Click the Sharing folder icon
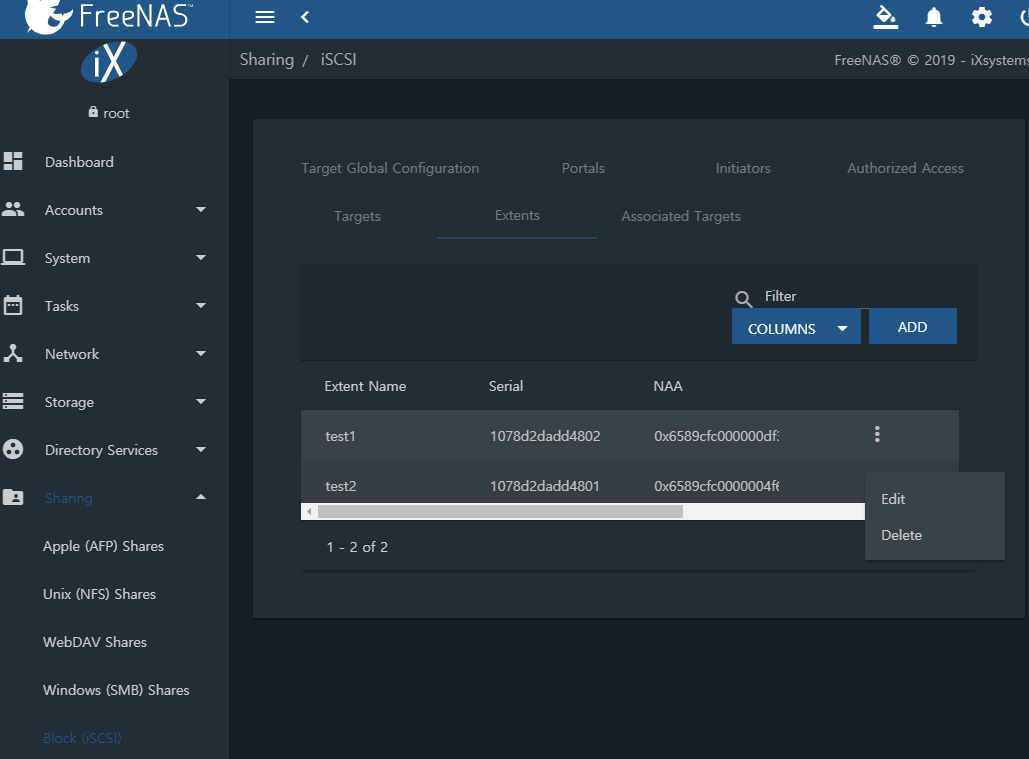Image resolution: width=1029 pixels, height=759 pixels. click(x=13, y=497)
